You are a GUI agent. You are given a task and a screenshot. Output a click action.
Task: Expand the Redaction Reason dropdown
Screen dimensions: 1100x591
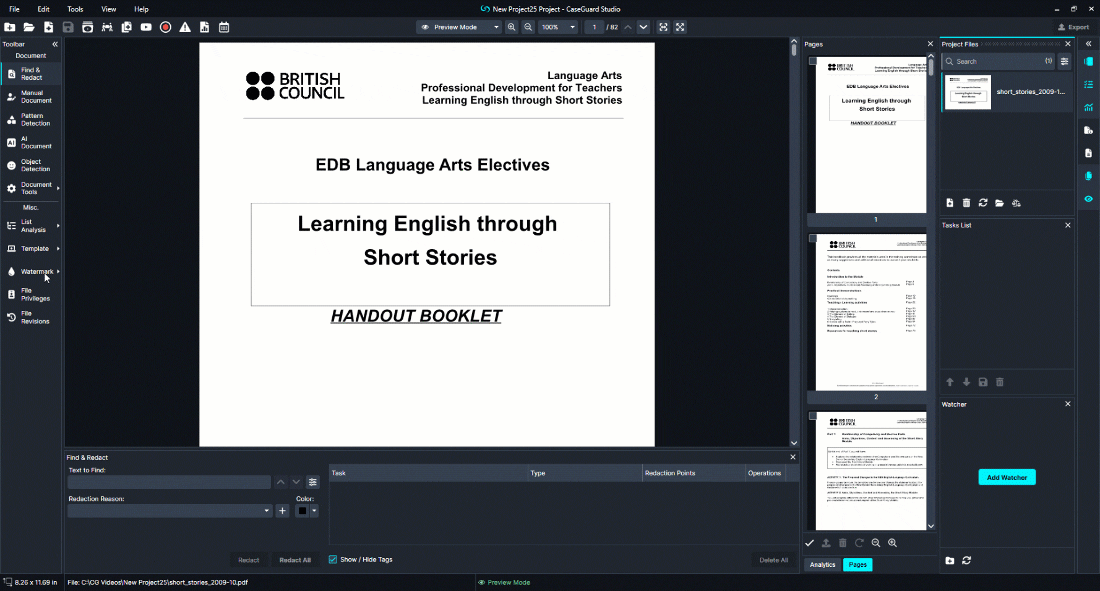pyautogui.click(x=267, y=511)
